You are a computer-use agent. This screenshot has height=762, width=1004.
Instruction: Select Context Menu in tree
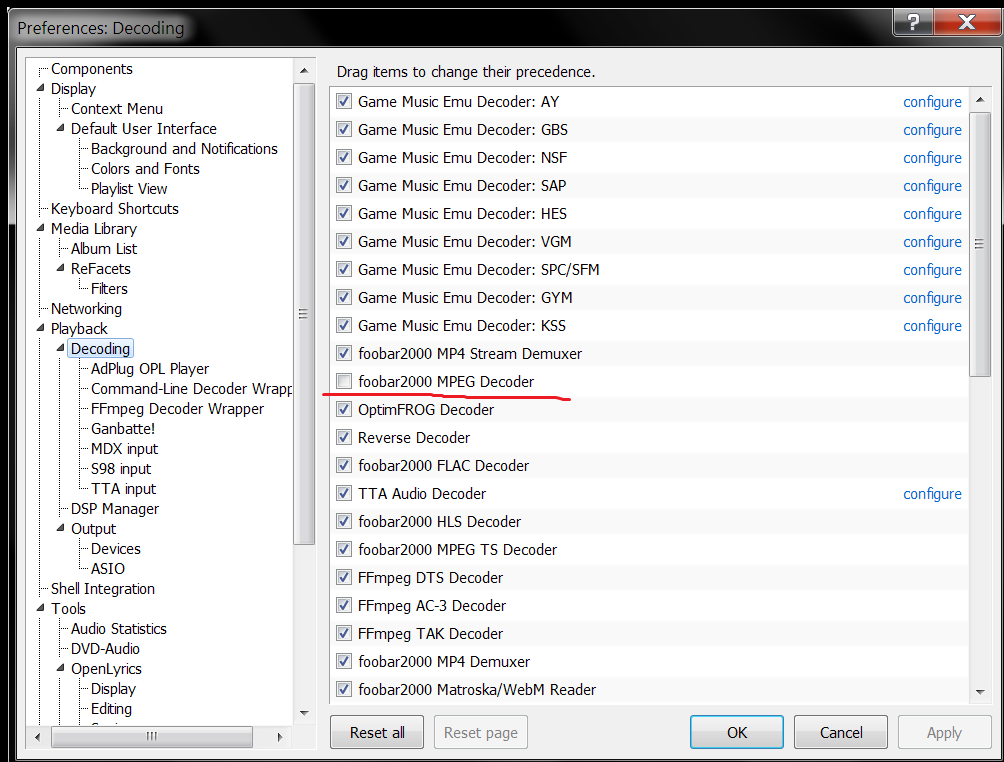(117, 109)
